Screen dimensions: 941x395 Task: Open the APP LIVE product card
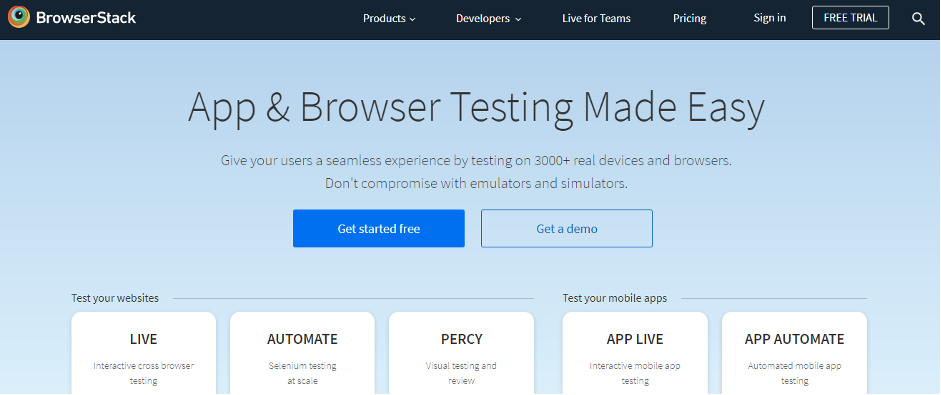coord(635,353)
